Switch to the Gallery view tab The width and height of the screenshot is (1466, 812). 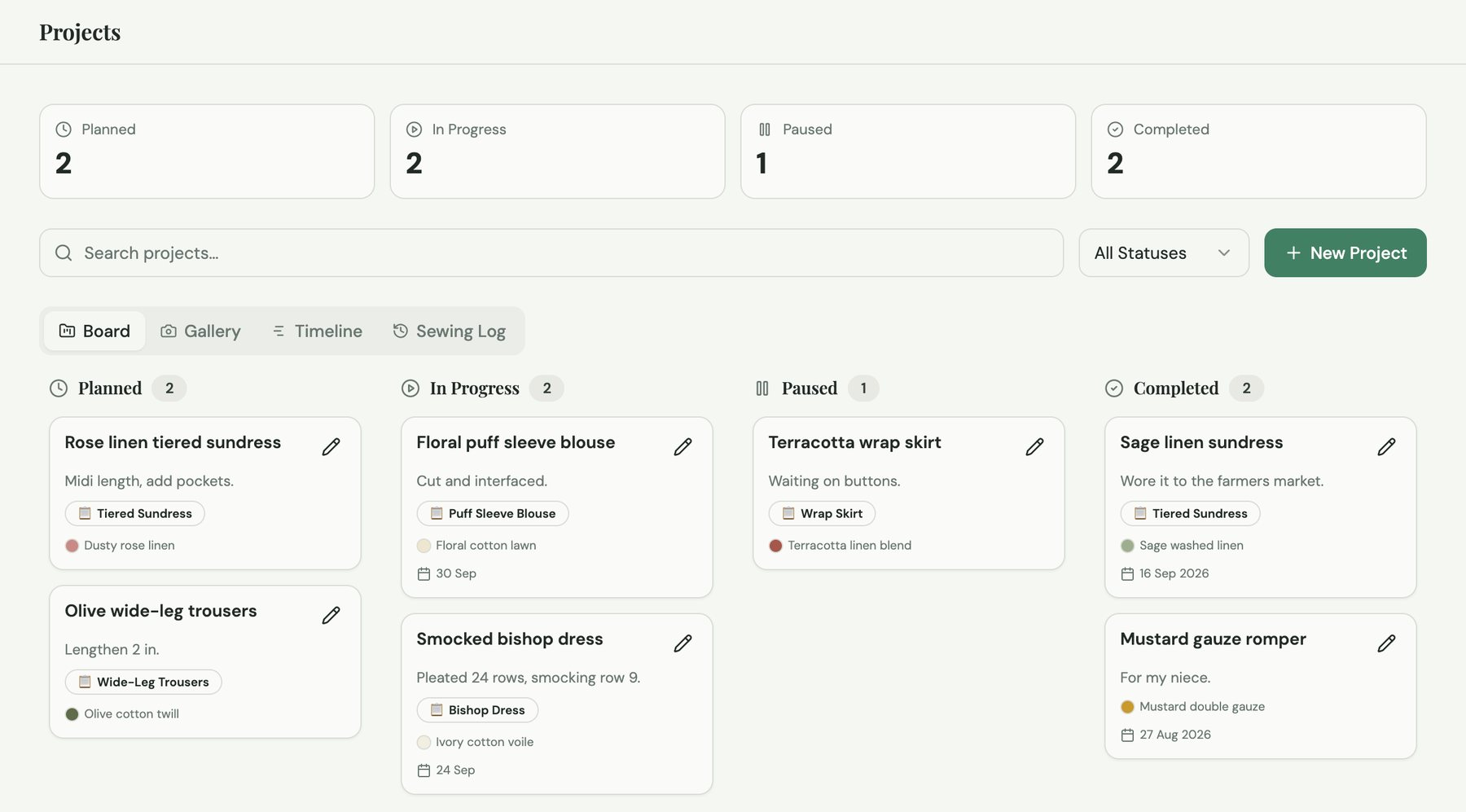coord(200,331)
